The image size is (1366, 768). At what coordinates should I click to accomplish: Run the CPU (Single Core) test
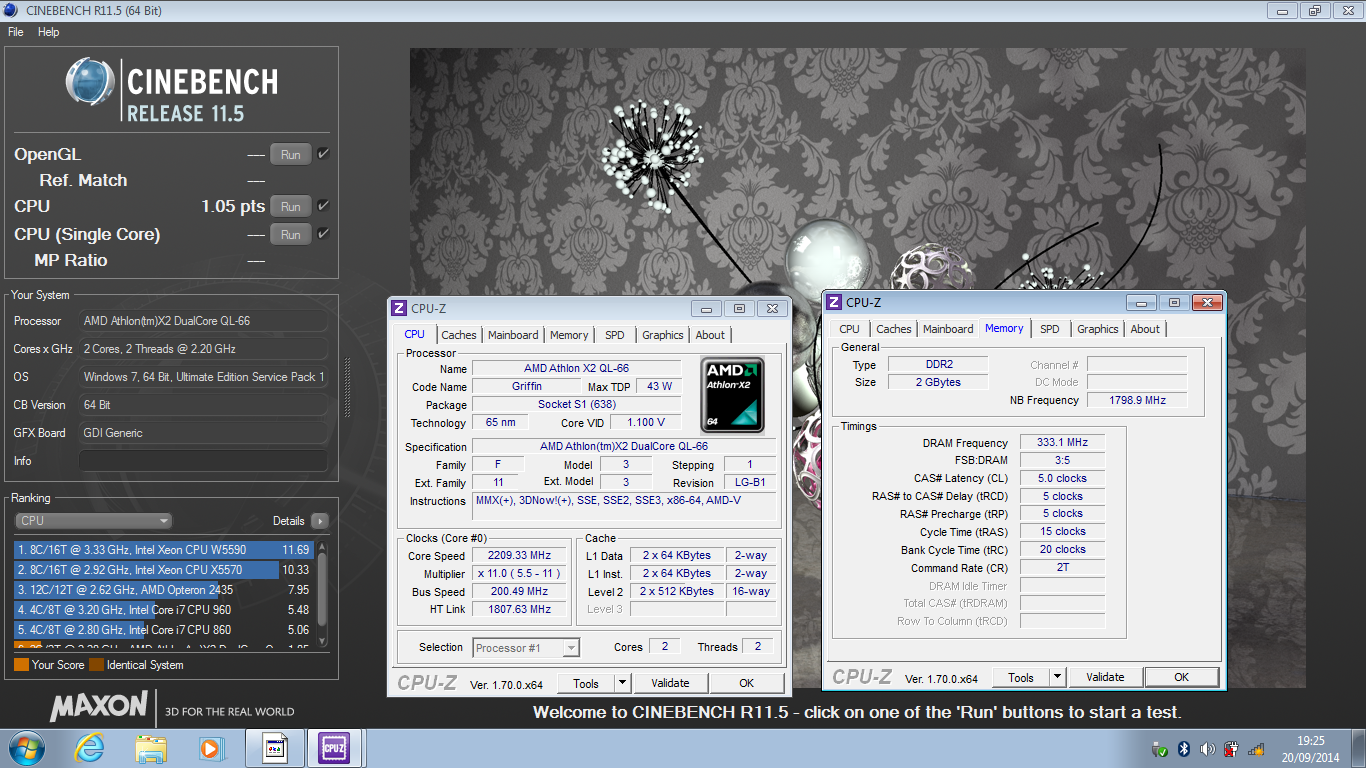pyautogui.click(x=290, y=235)
